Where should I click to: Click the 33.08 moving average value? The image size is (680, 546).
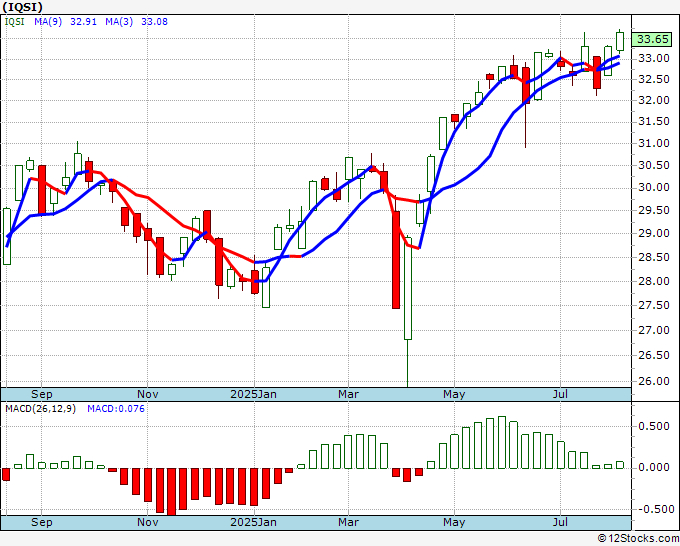pos(154,22)
